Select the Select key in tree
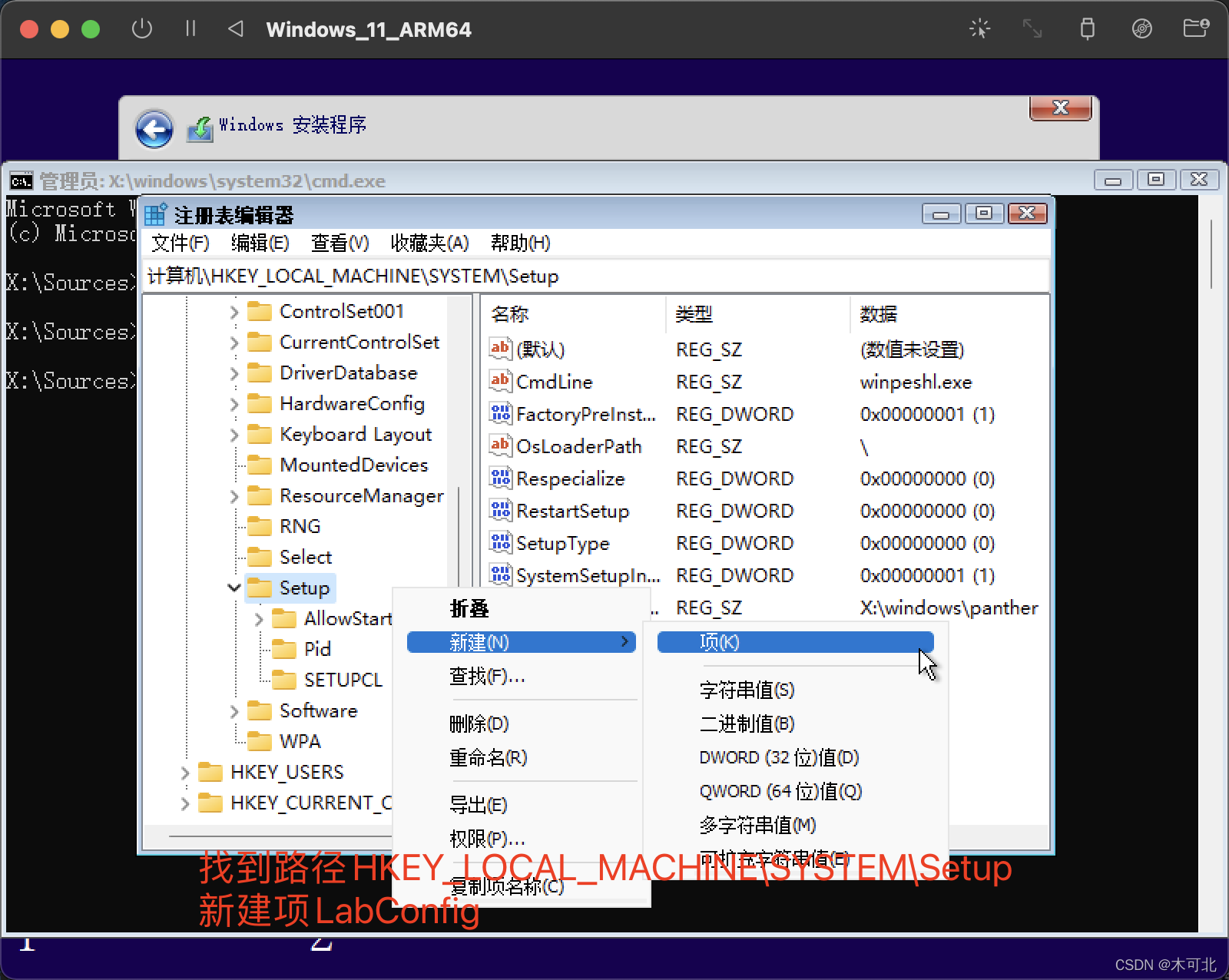 point(306,557)
